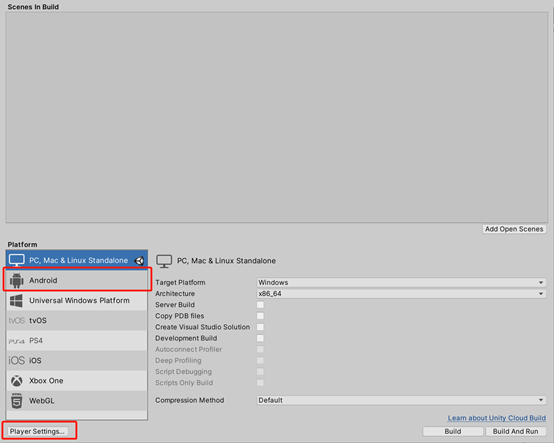Click the PC monitor icon in platform list
Screen dimensions: 554x443
(x=17, y=260)
